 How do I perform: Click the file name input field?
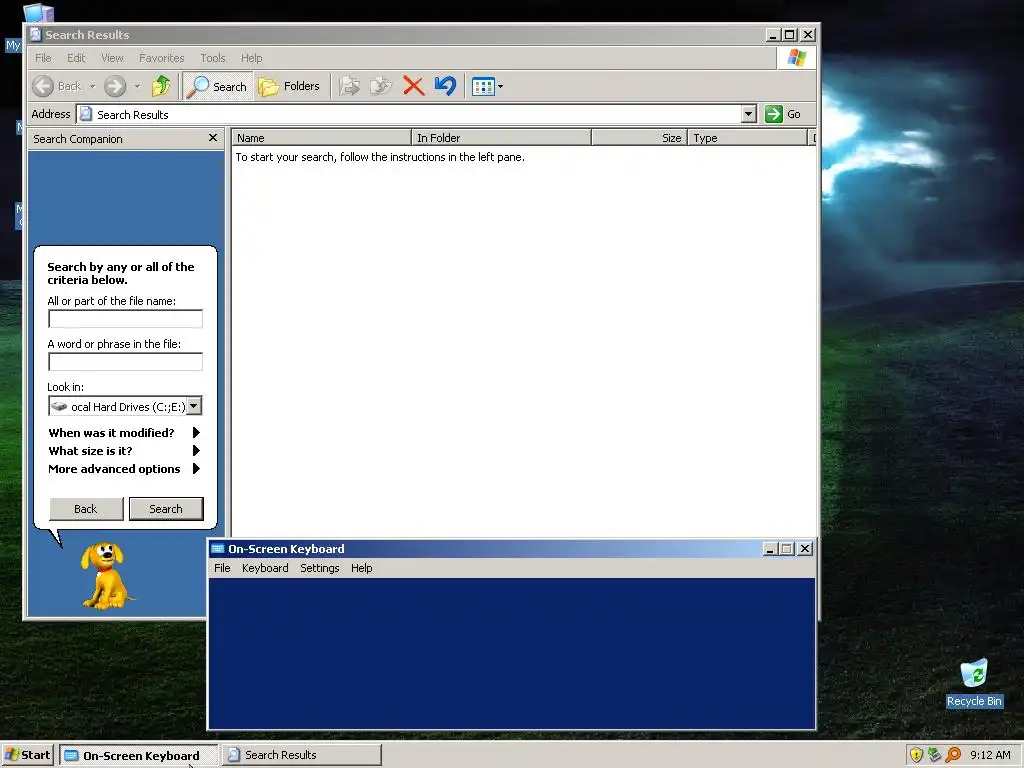(x=125, y=319)
